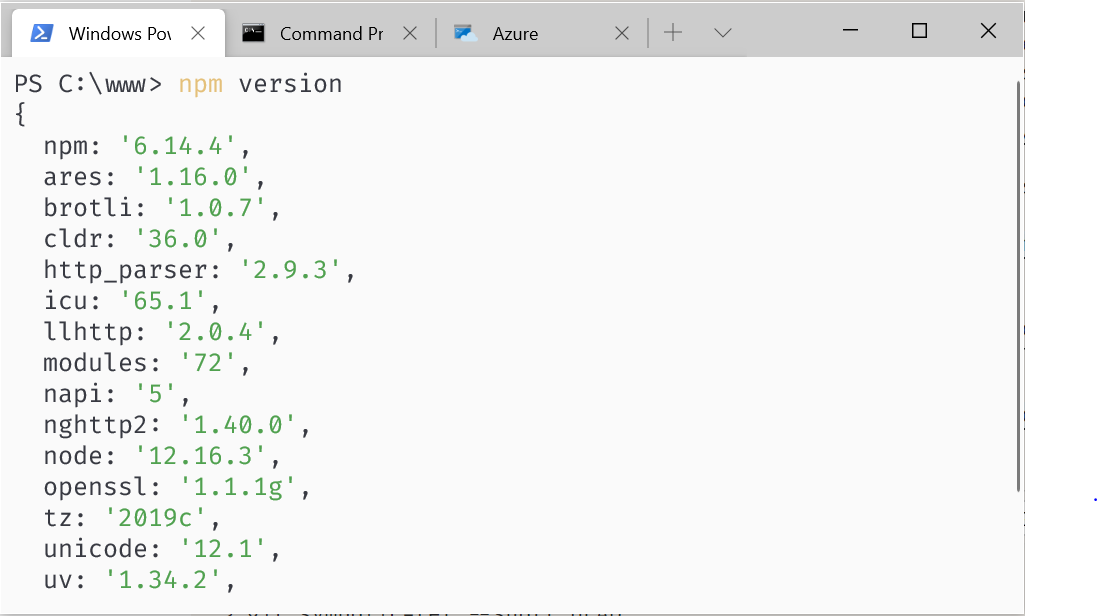Click the 'PS C:\www>' prompt text
The image size is (1097, 616).
pos(88,84)
